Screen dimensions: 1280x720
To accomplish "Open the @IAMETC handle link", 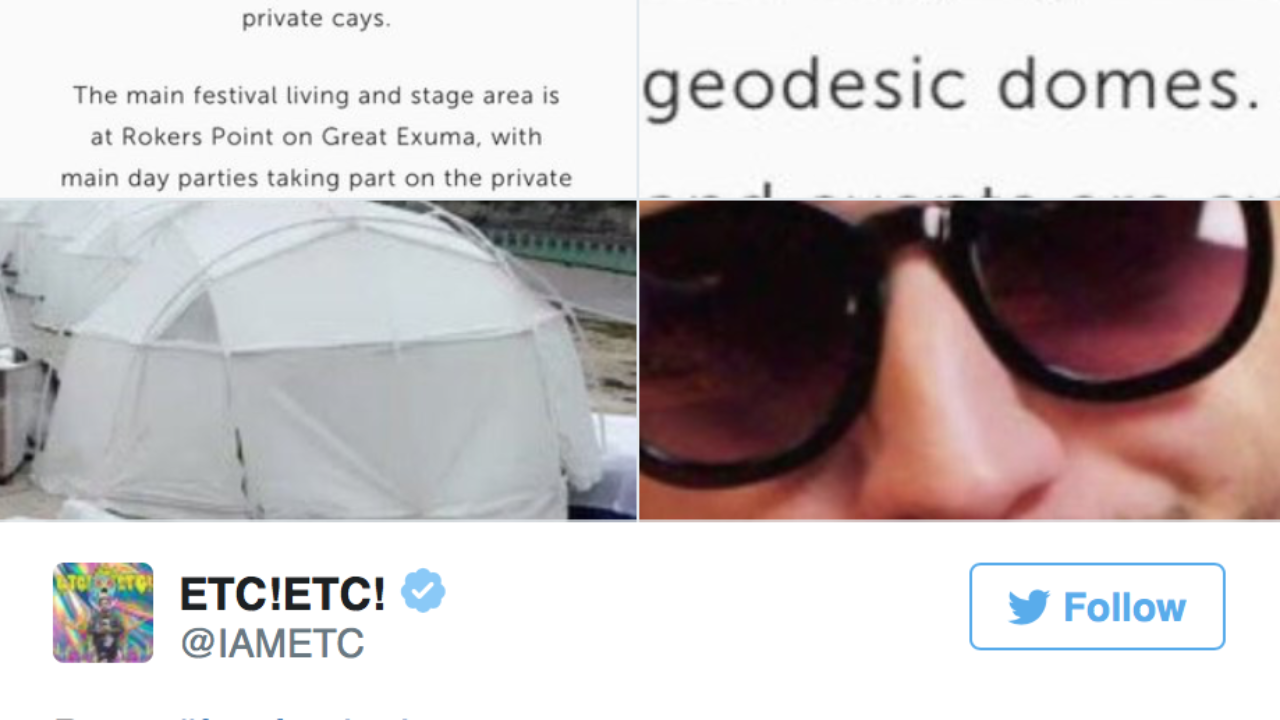I will tap(272, 644).
